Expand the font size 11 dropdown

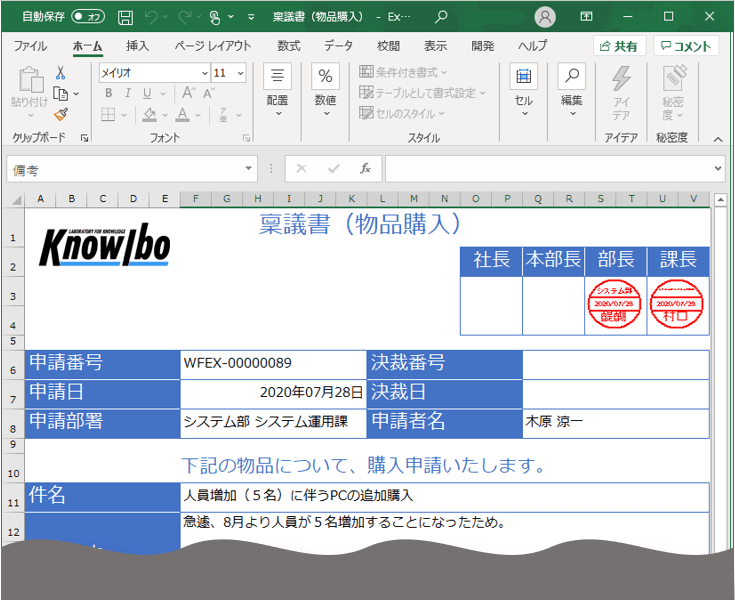click(241, 73)
